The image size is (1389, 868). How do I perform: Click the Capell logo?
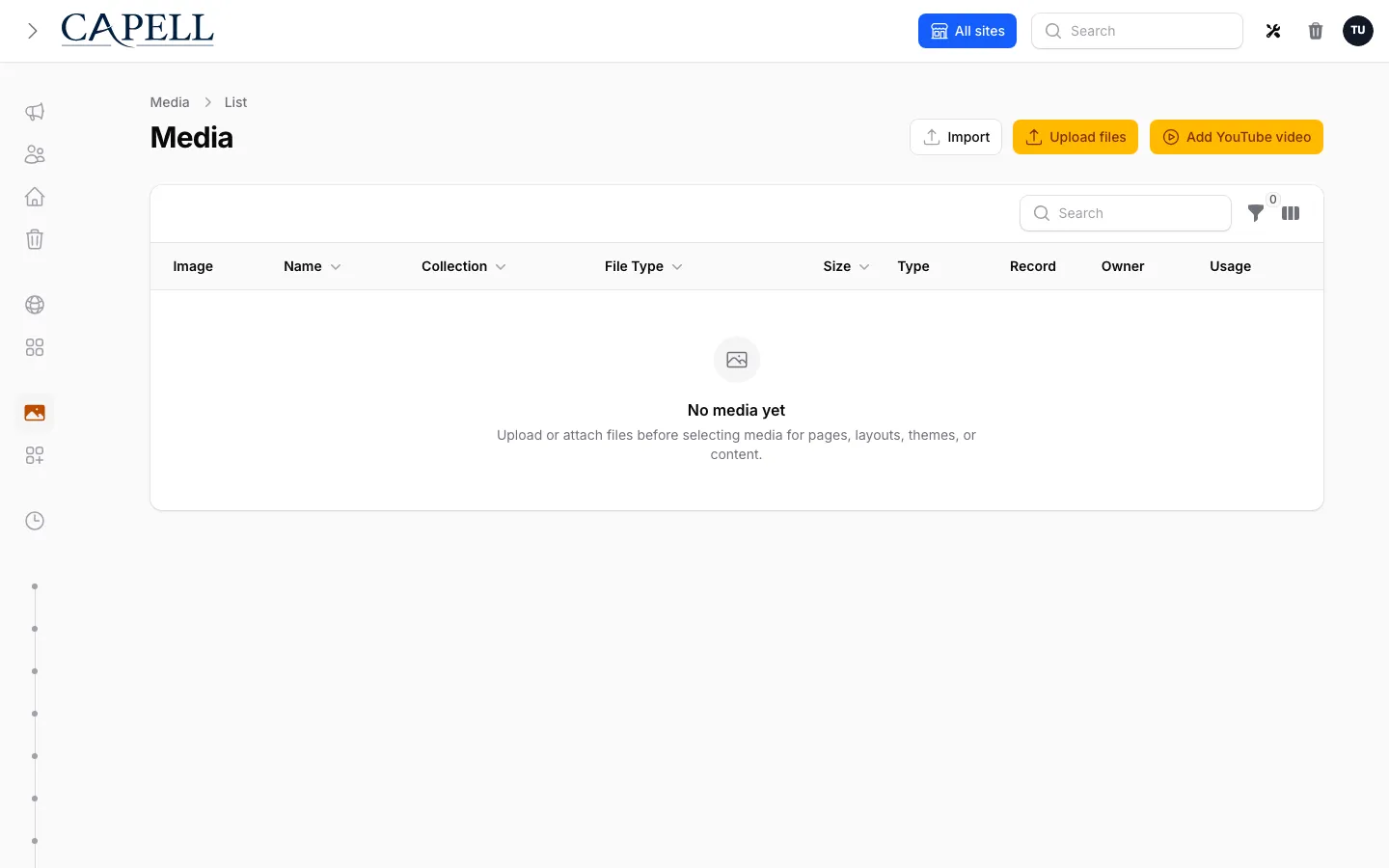(x=137, y=31)
